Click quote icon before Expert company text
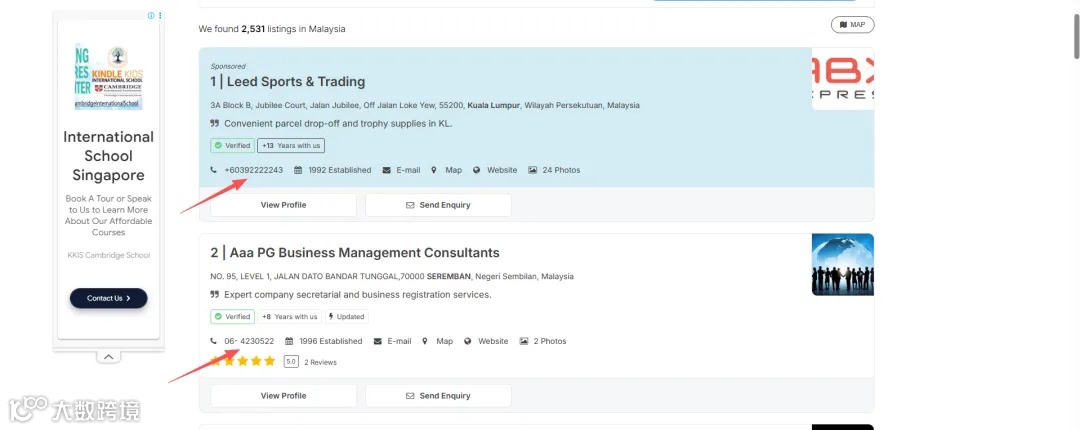This screenshot has height=430, width=1080. (x=214, y=295)
